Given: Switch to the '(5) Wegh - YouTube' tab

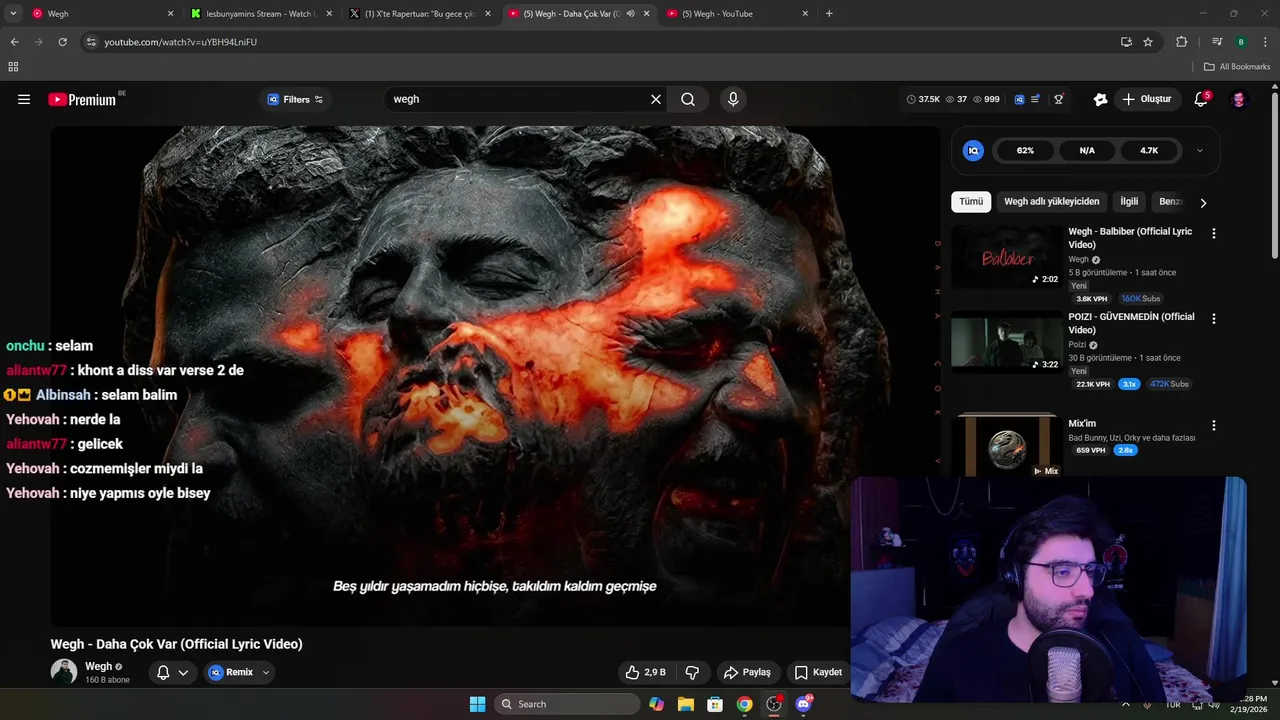Looking at the screenshot, I should 738,14.
